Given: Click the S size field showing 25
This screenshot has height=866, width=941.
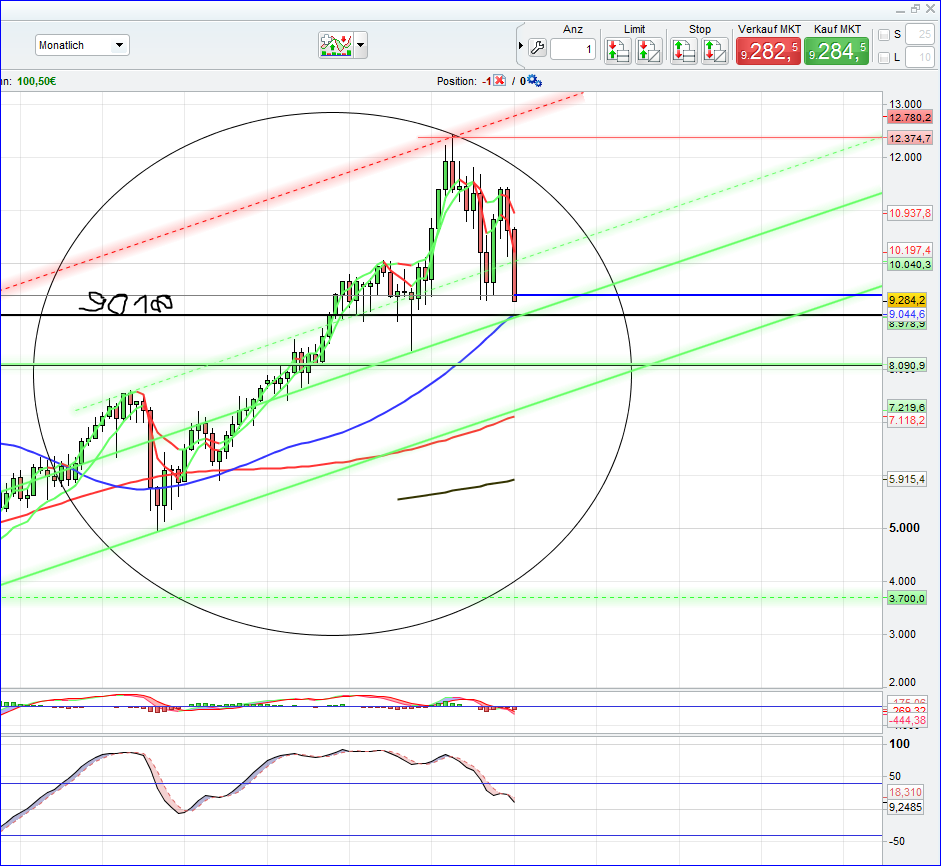Looking at the screenshot, I should 921,34.
